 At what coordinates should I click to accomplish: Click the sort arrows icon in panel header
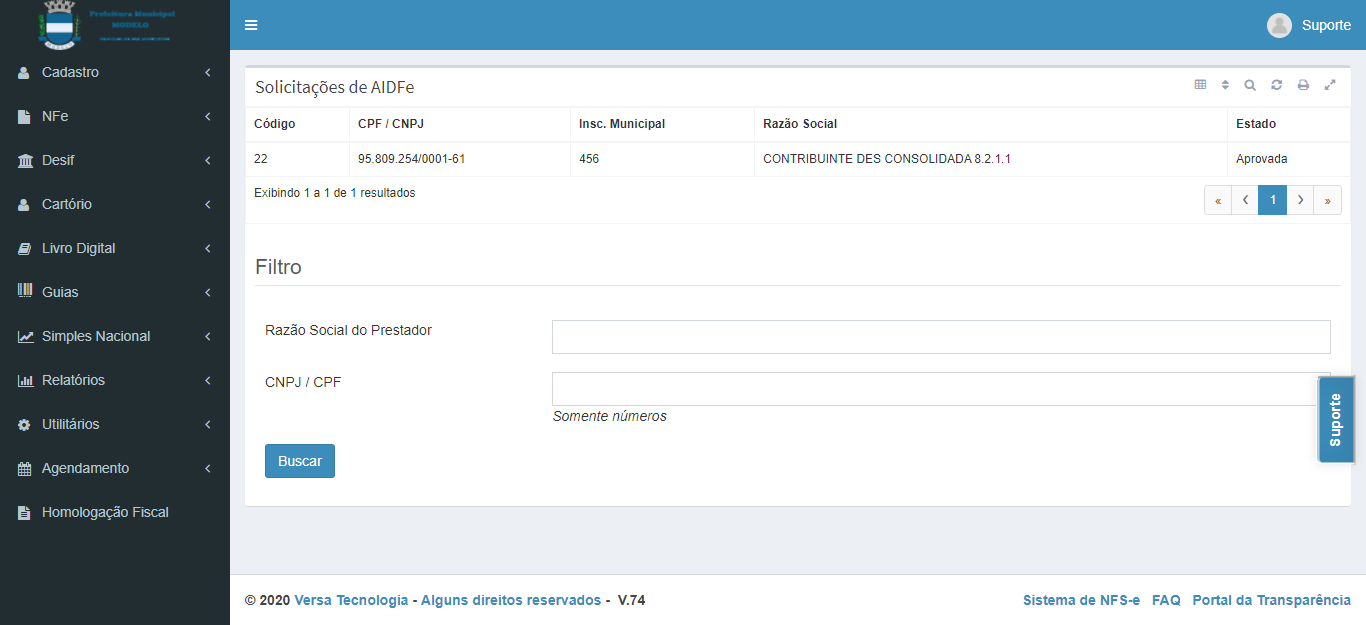(x=1225, y=85)
